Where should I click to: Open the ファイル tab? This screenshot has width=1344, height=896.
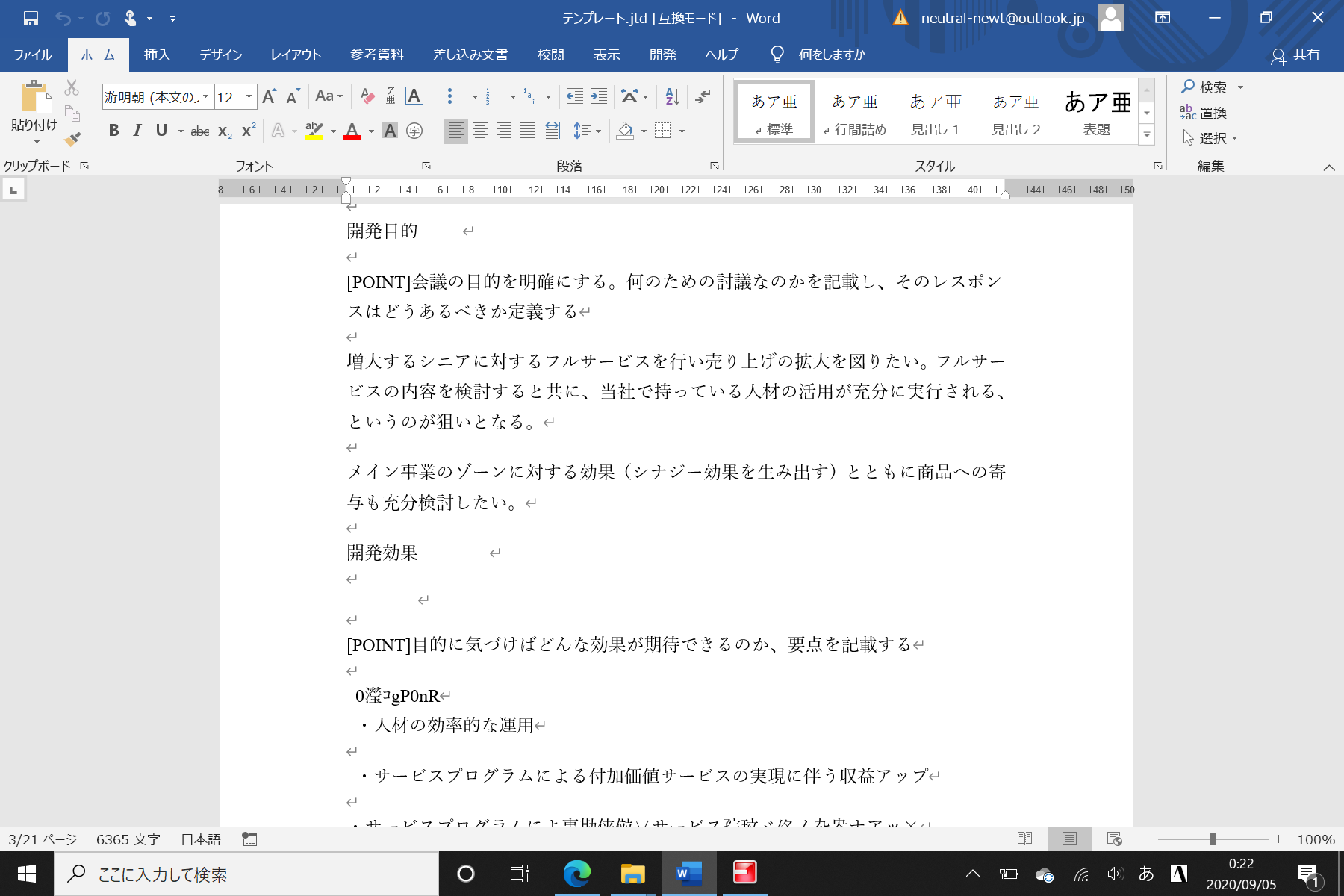coord(33,55)
